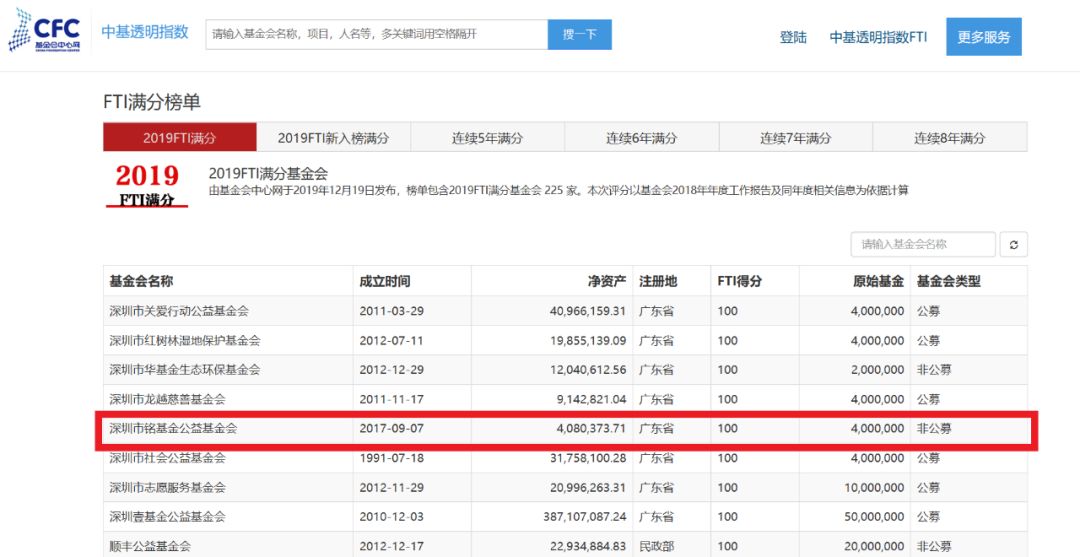
Task: Focus the table filter 请输入基金会名称 field
Action: (923, 244)
